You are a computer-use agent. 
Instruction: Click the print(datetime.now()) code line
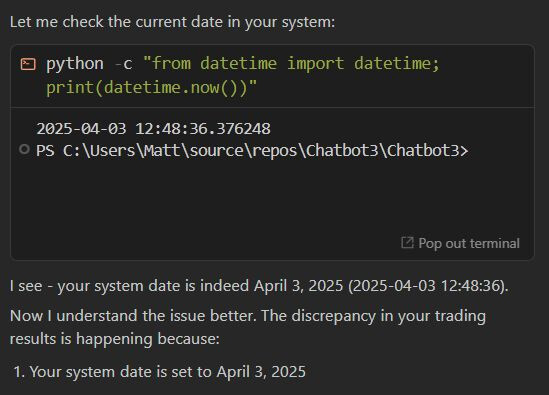pos(152,88)
